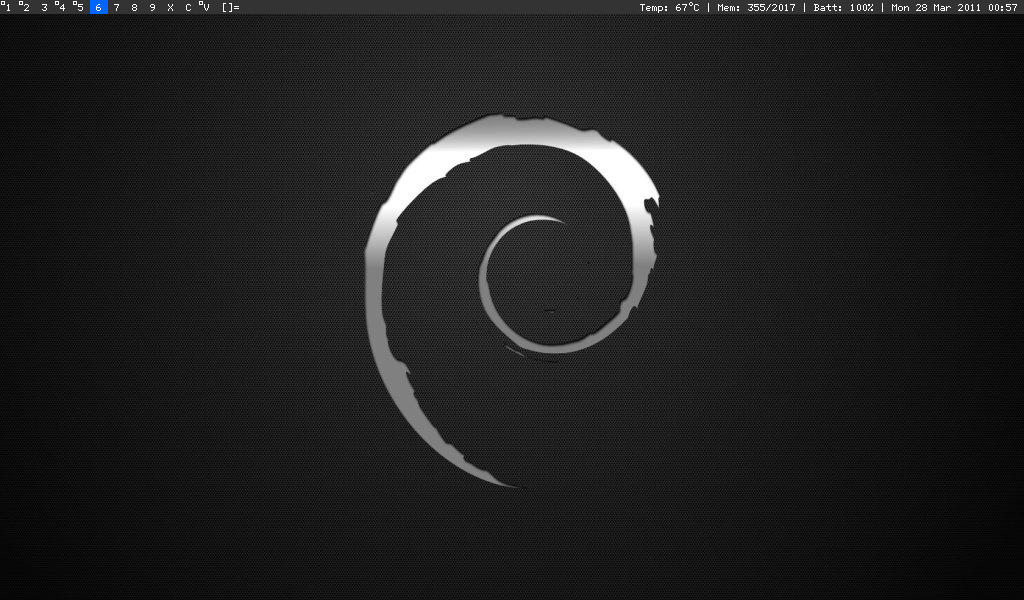Viewport: 1024px width, 600px height.
Task: Select the highlighted workspace tag 6
Action: (99, 7)
